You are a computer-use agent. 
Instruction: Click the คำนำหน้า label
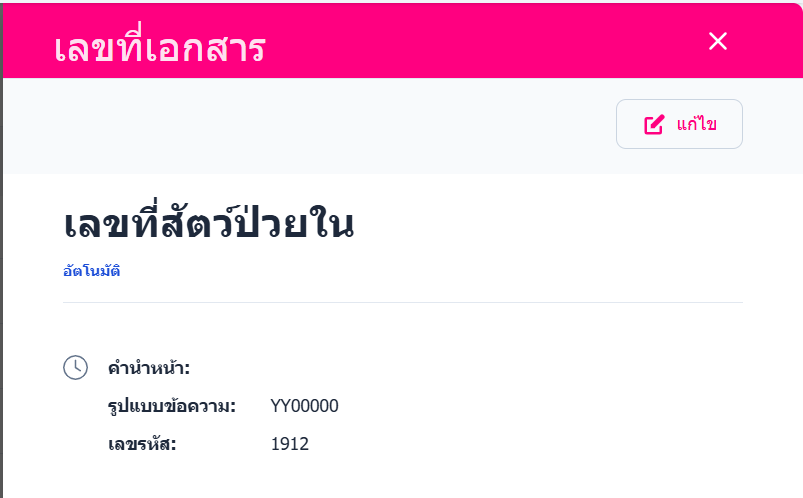pyautogui.click(x=149, y=369)
